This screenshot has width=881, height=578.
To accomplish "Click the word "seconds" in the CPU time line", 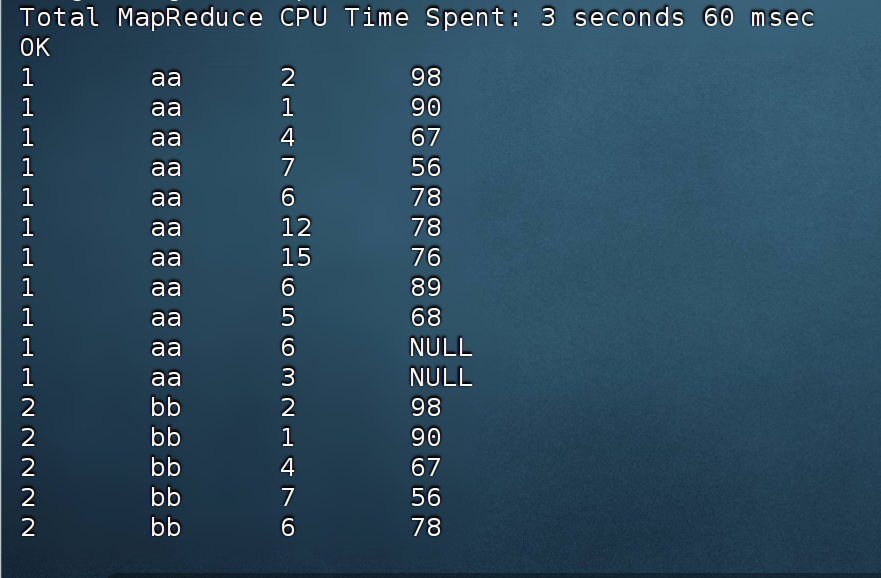I will (x=629, y=18).
